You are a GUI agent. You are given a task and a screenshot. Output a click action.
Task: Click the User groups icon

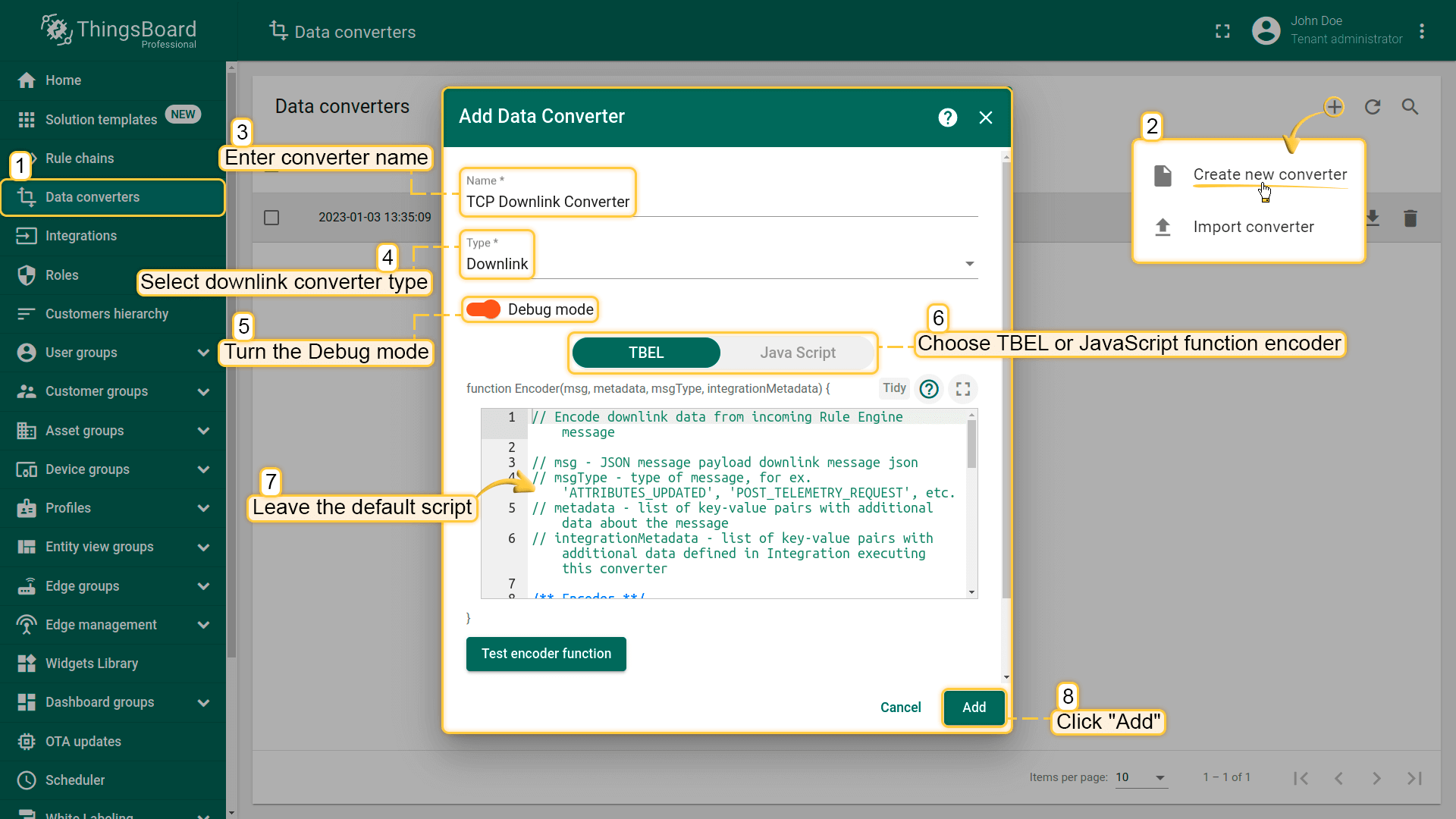[x=27, y=353]
